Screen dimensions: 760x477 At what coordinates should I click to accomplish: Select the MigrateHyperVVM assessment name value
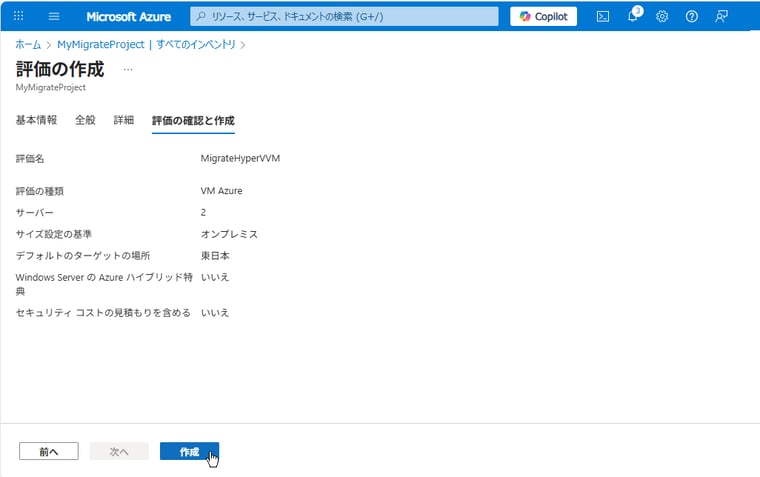tap(240, 159)
